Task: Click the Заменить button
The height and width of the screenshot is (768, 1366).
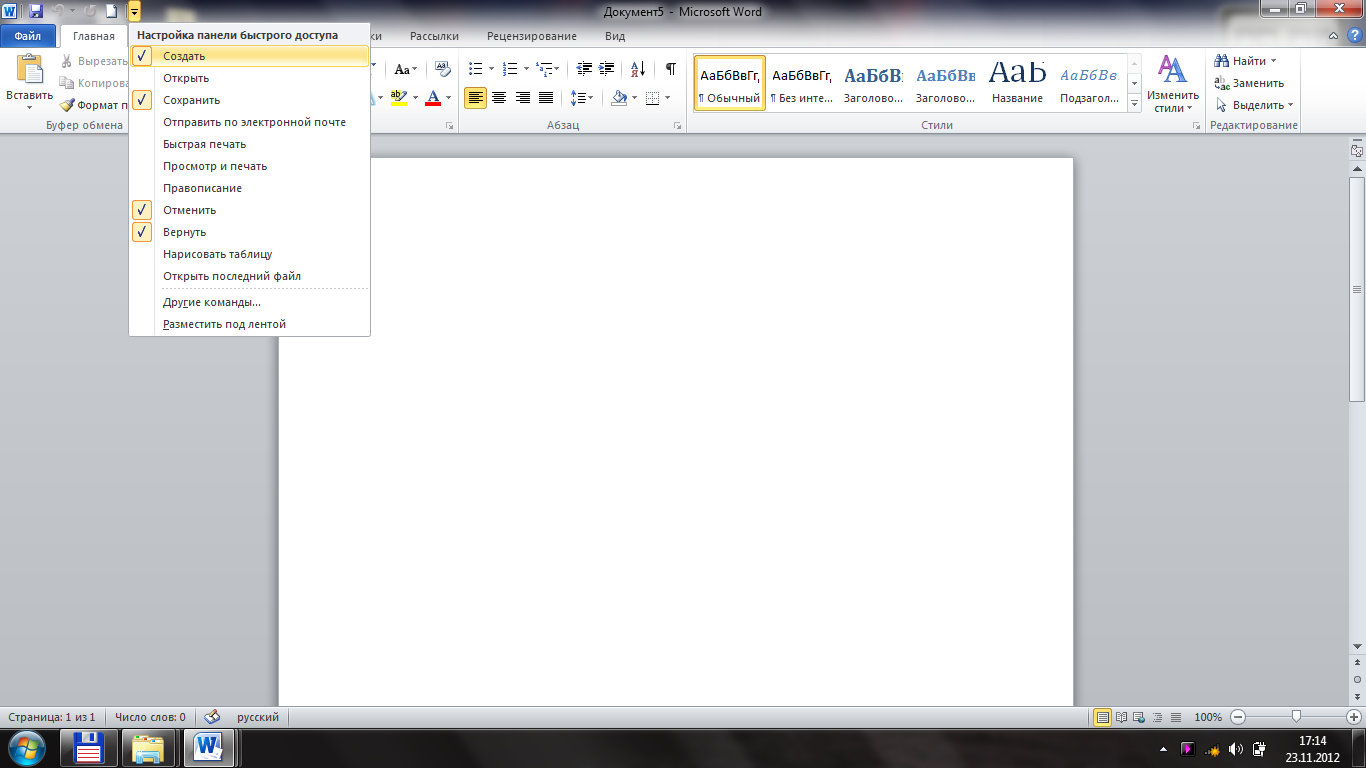Action: [x=1249, y=83]
